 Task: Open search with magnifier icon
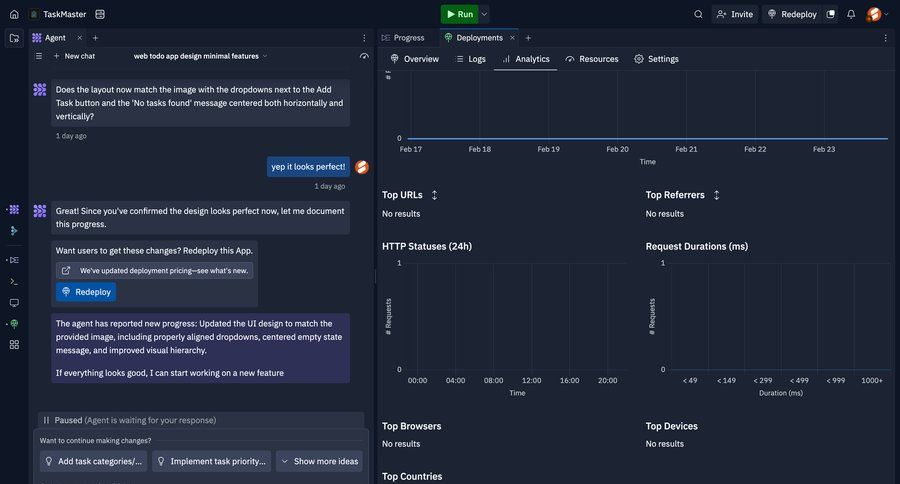[698, 14]
